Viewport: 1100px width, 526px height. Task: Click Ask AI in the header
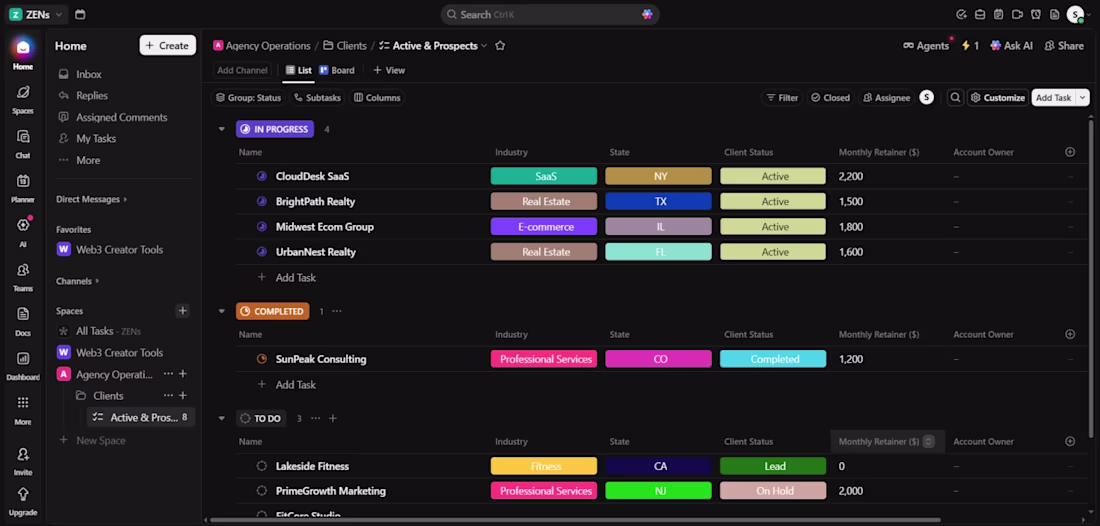click(x=1012, y=46)
